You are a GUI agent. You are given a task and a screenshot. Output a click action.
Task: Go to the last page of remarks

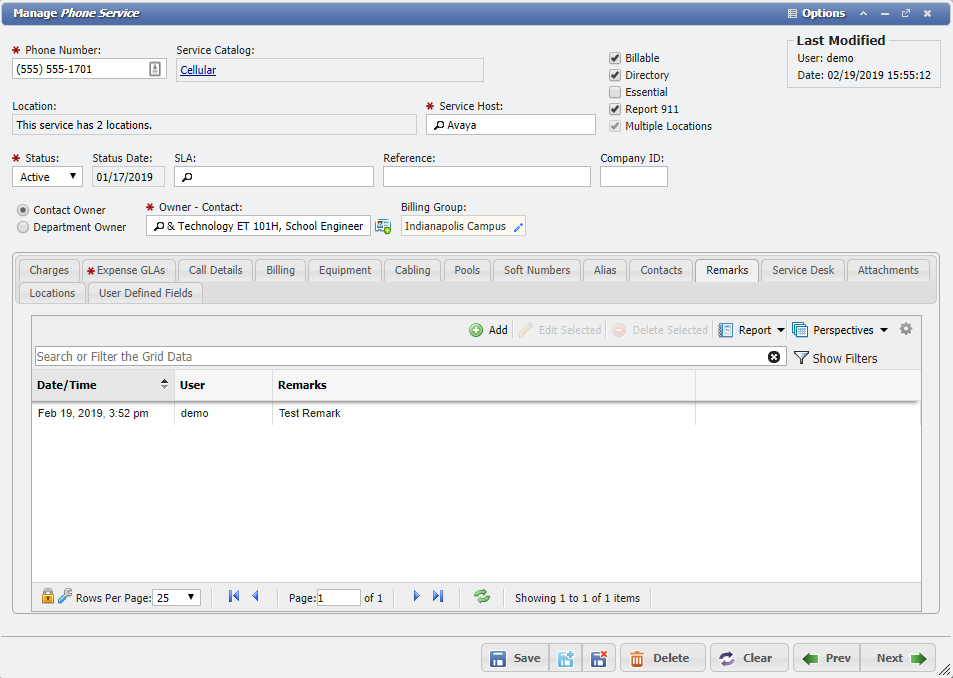tap(438, 596)
